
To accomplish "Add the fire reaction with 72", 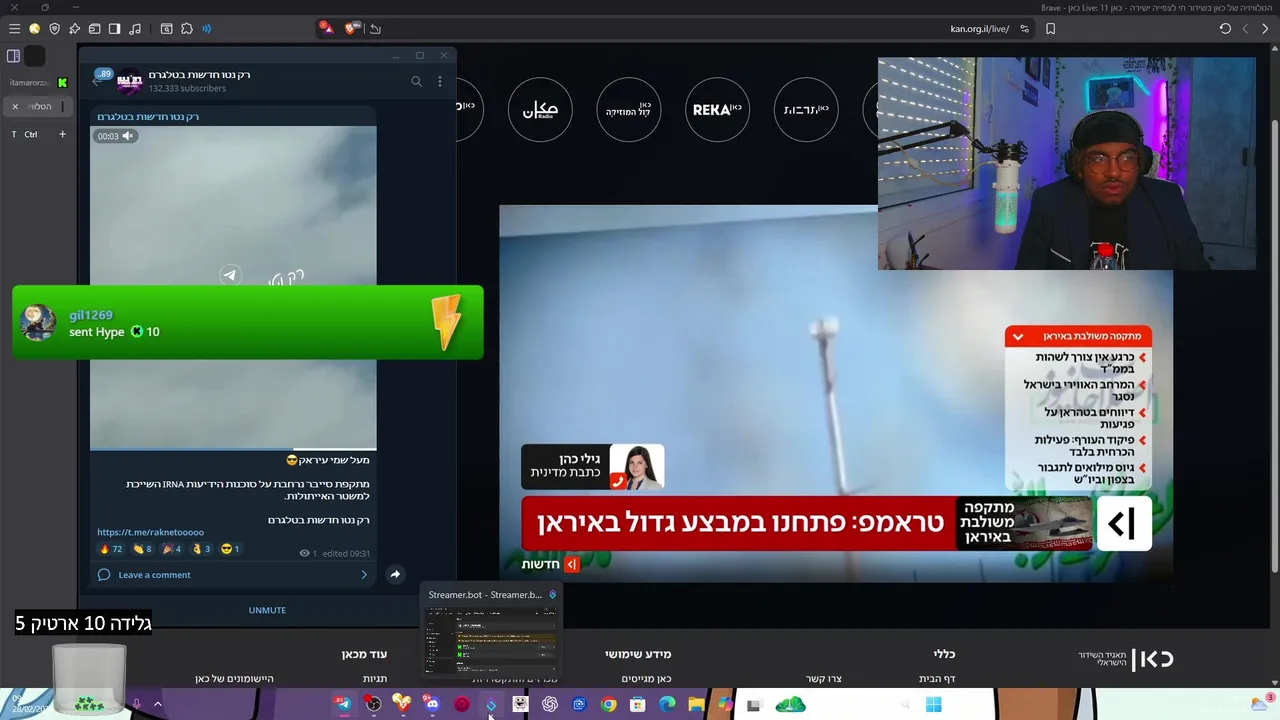I will tap(110, 549).
